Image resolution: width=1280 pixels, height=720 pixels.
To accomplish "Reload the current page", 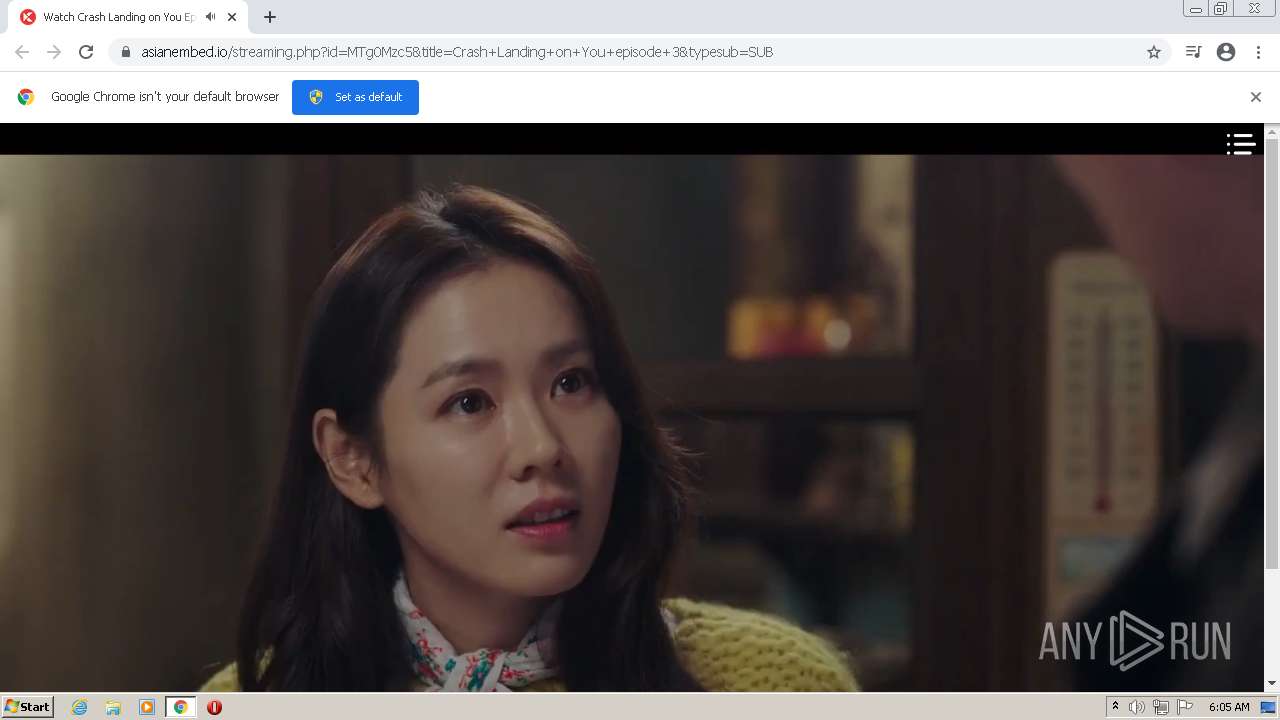I will coord(86,52).
